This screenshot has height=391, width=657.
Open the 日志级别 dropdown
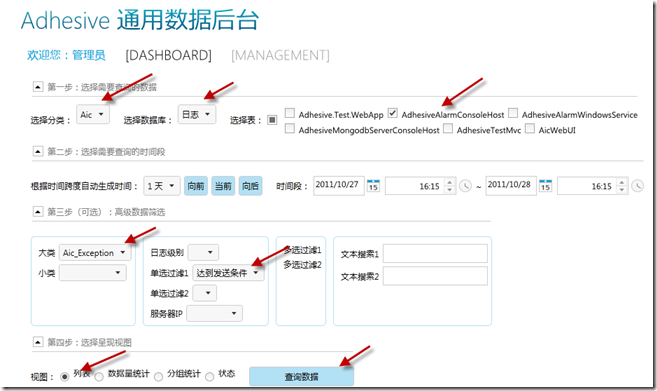point(203,252)
